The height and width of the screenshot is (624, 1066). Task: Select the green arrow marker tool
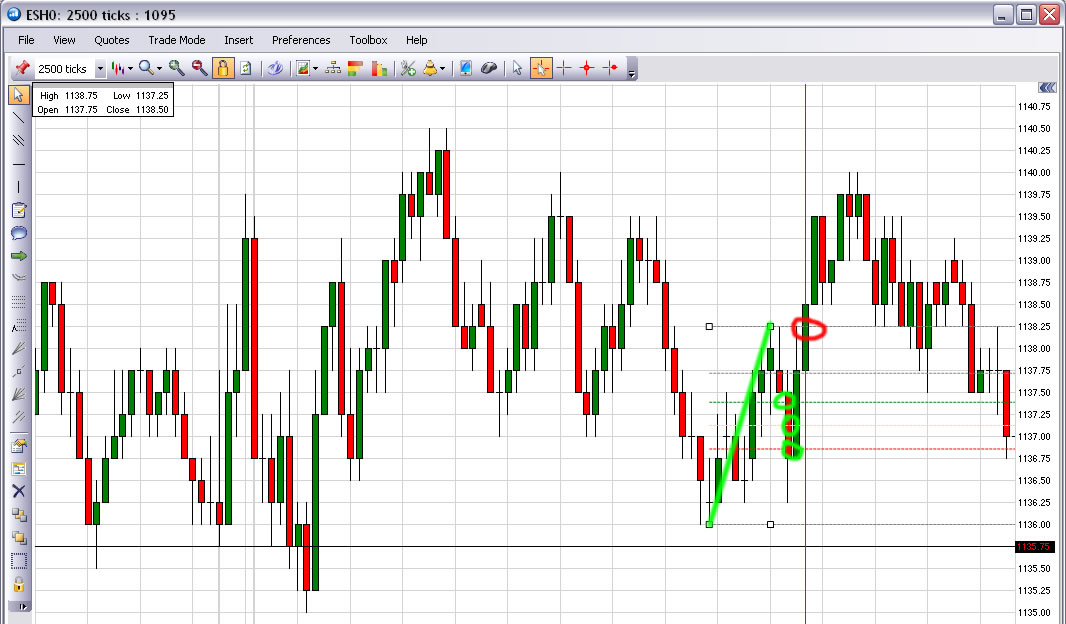tap(18, 256)
